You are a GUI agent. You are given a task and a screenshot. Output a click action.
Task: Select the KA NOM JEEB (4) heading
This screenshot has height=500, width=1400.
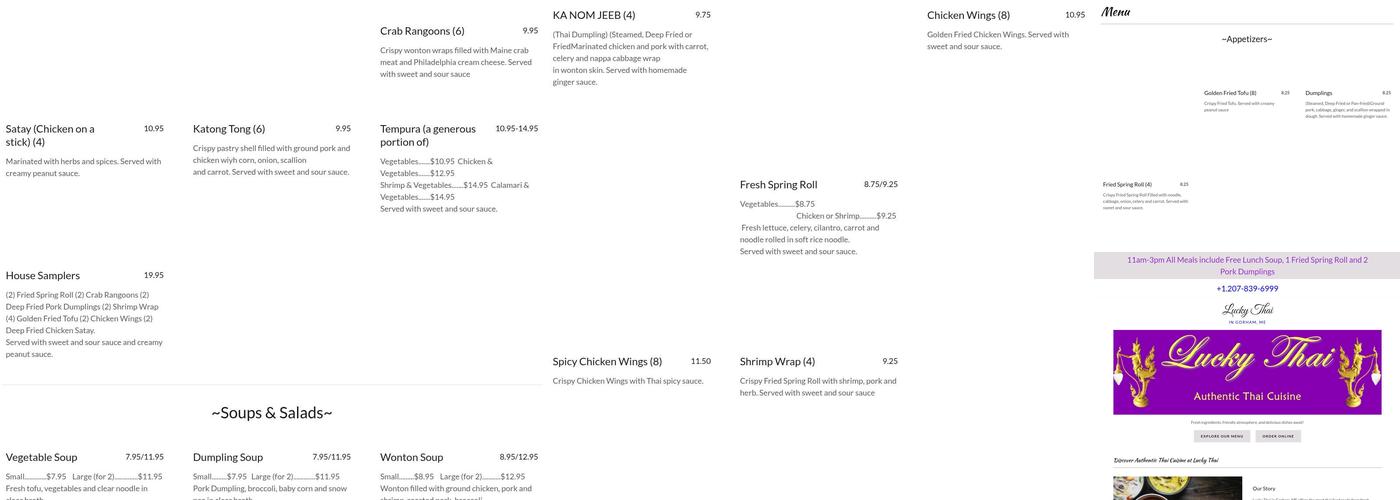click(x=594, y=15)
